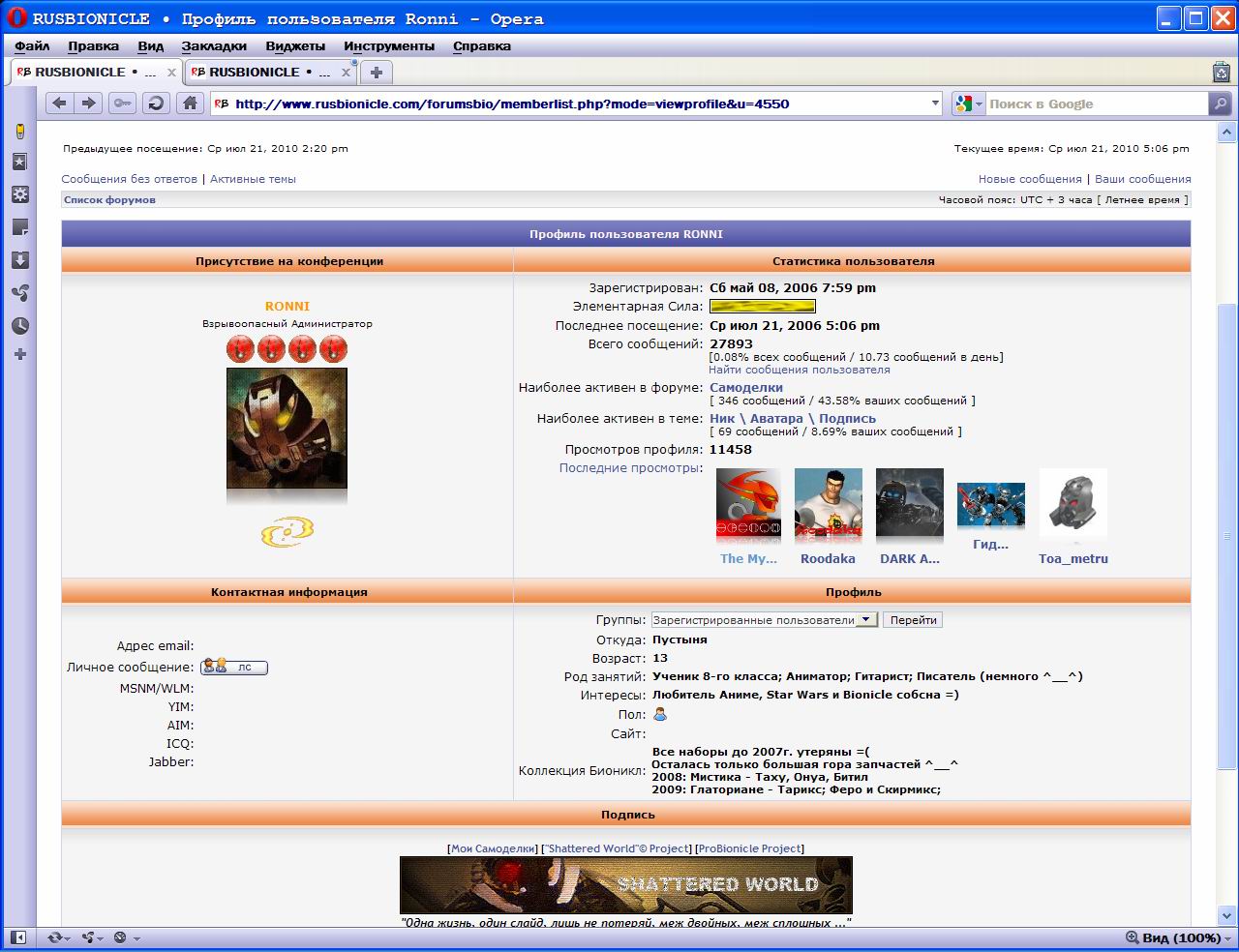This screenshot has width=1239, height=952.
Task: Open the password Wand key button
Action: point(122,104)
